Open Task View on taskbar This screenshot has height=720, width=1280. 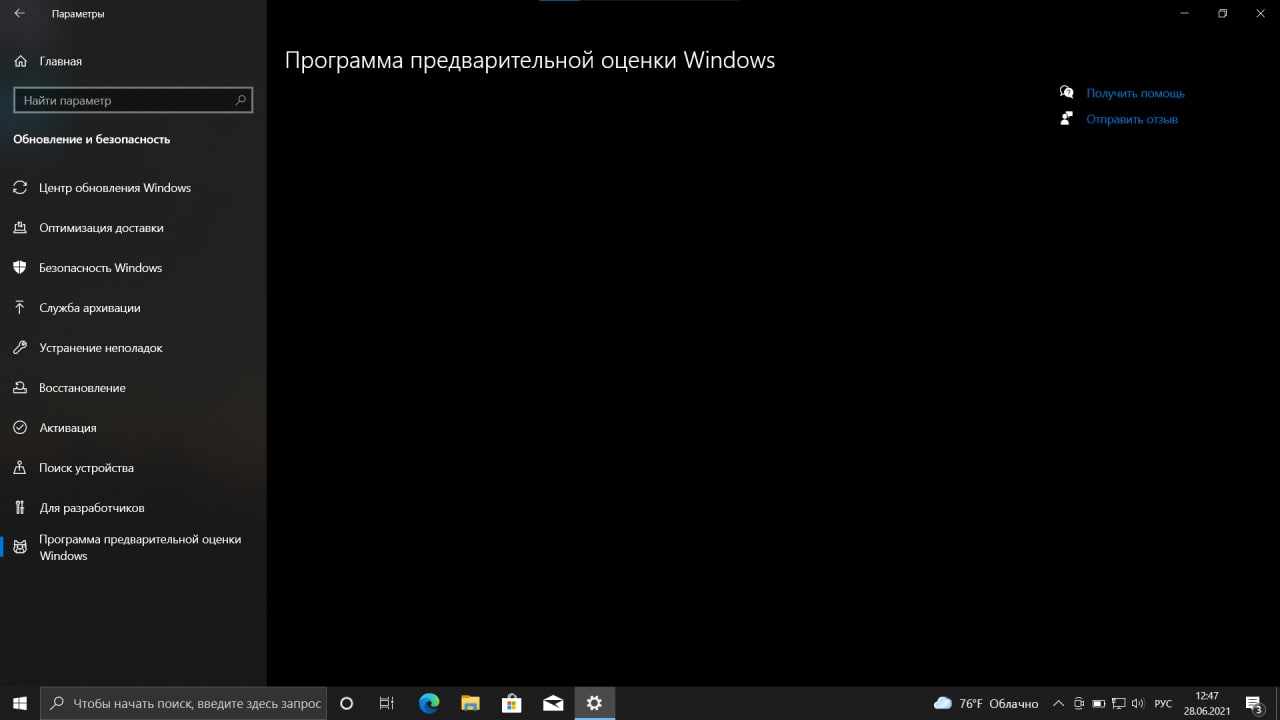pos(387,703)
